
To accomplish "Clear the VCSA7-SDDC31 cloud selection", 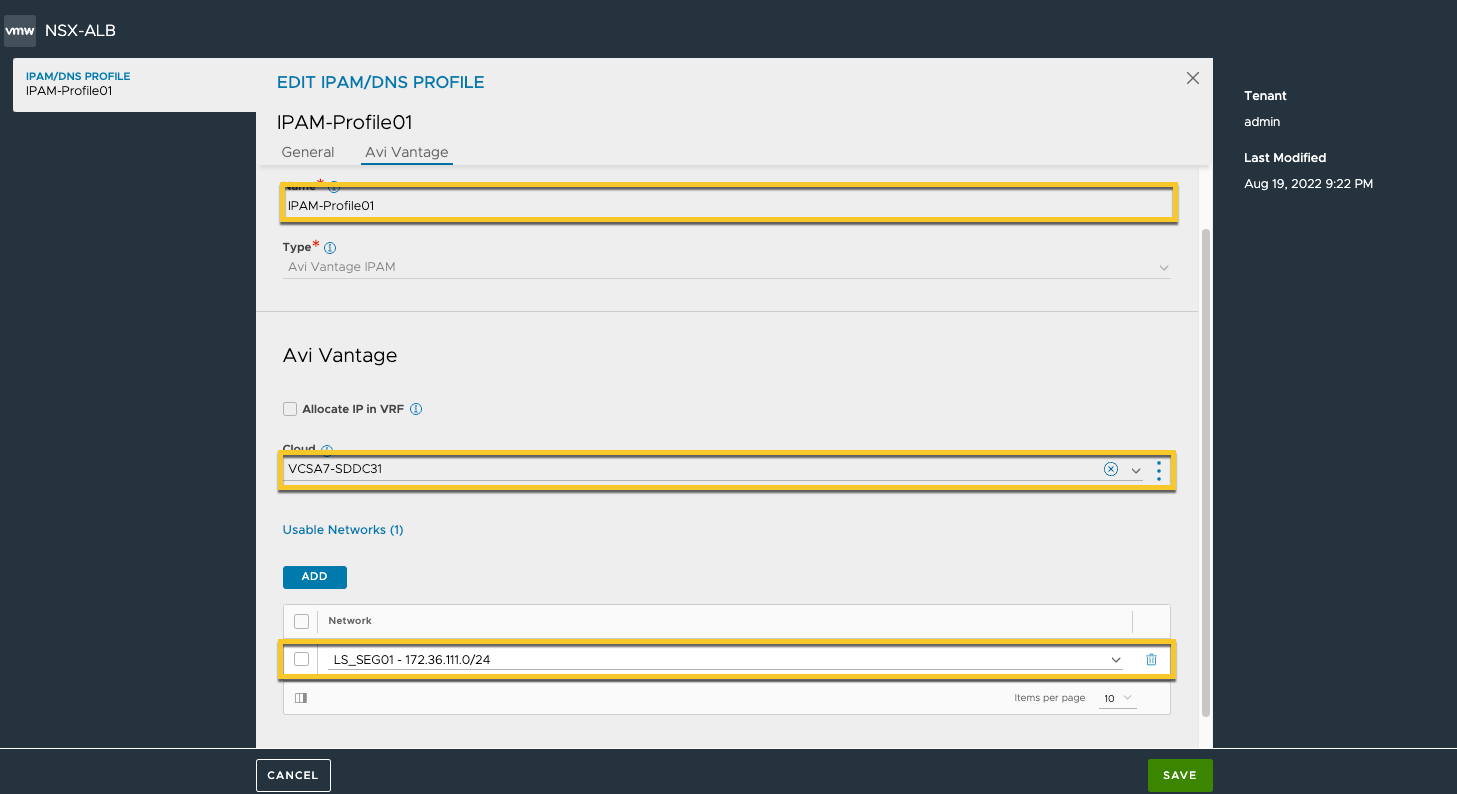I will pos(1110,469).
